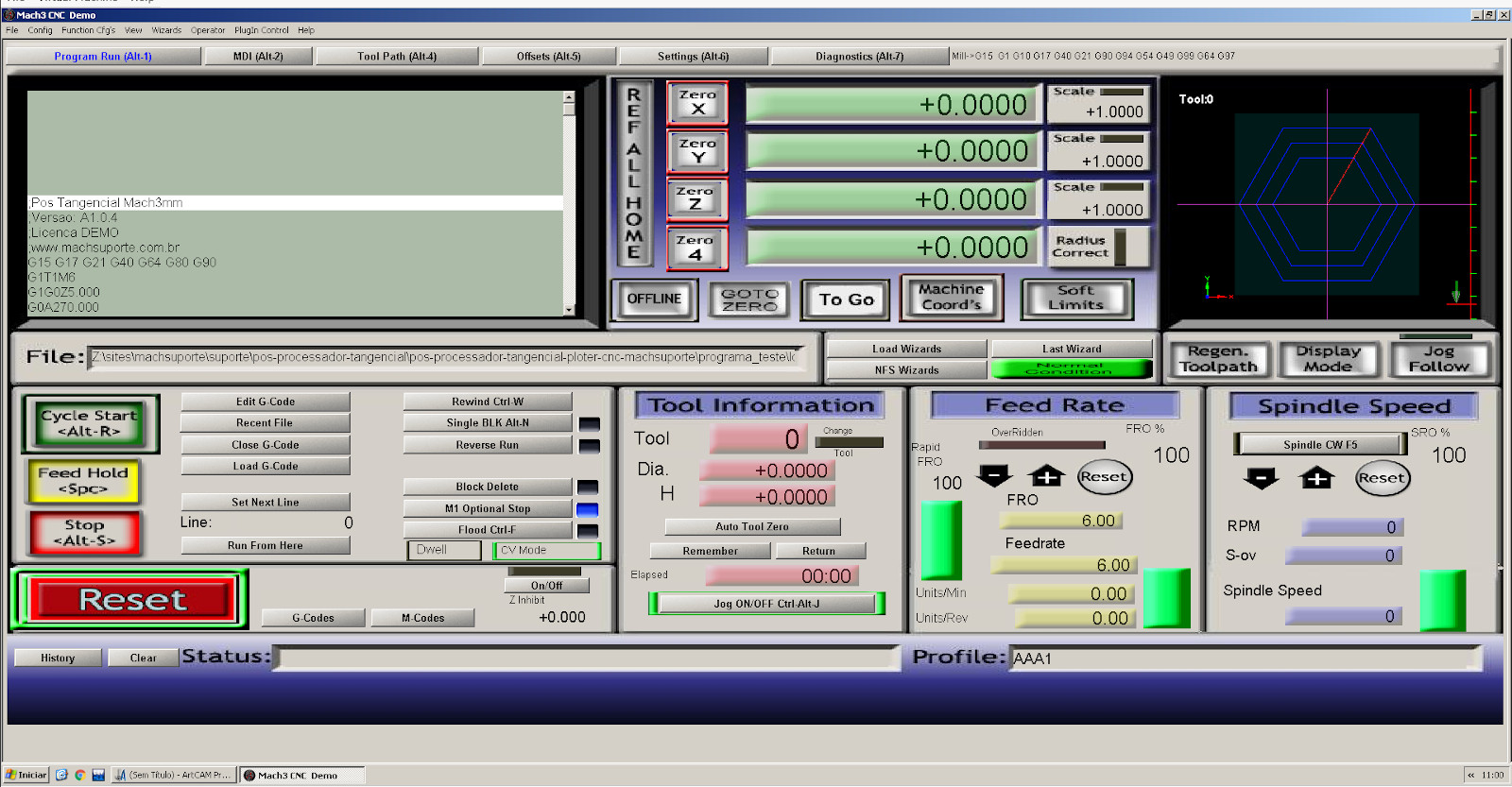The width and height of the screenshot is (1512, 787).
Task: Enable Block Delete
Action: point(487,487)
